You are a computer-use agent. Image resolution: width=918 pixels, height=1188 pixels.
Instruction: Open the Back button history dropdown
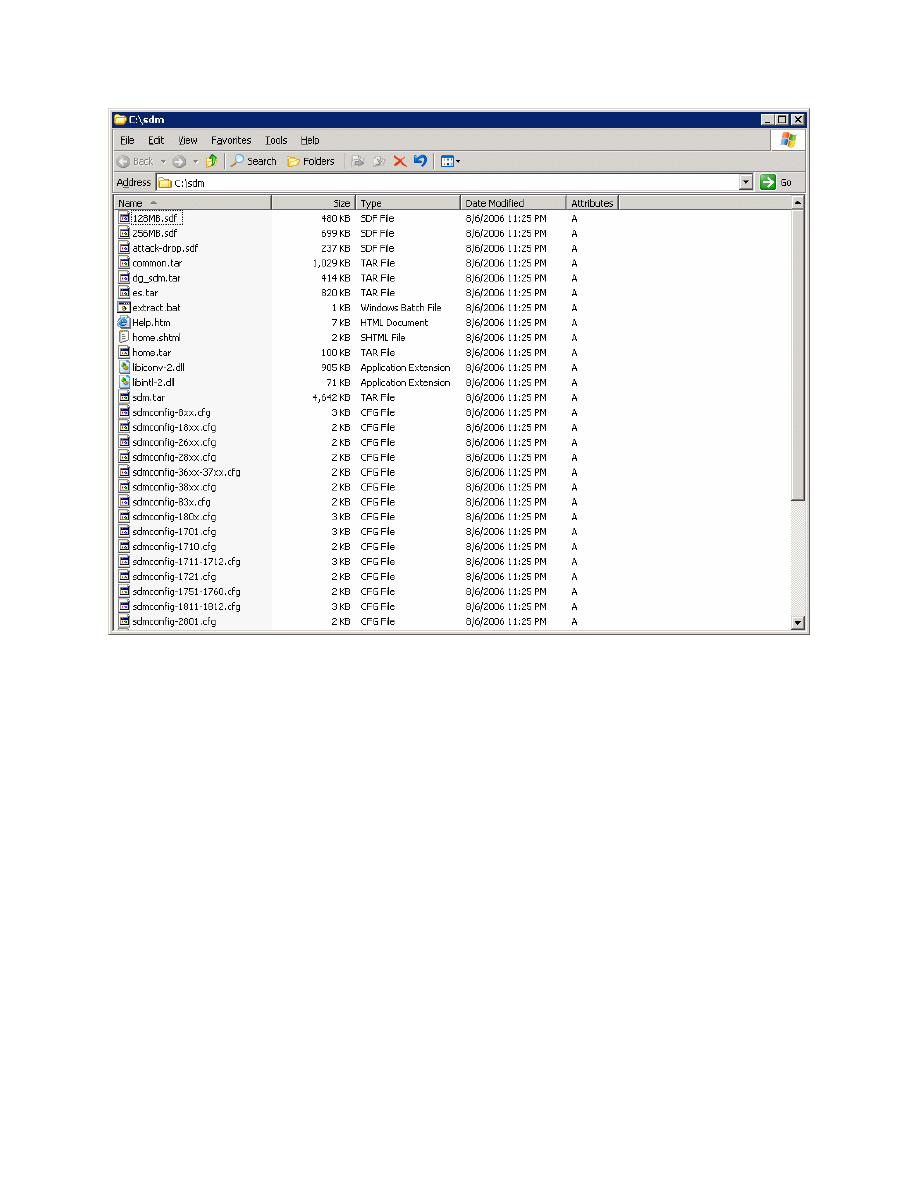tap(163, 161)
